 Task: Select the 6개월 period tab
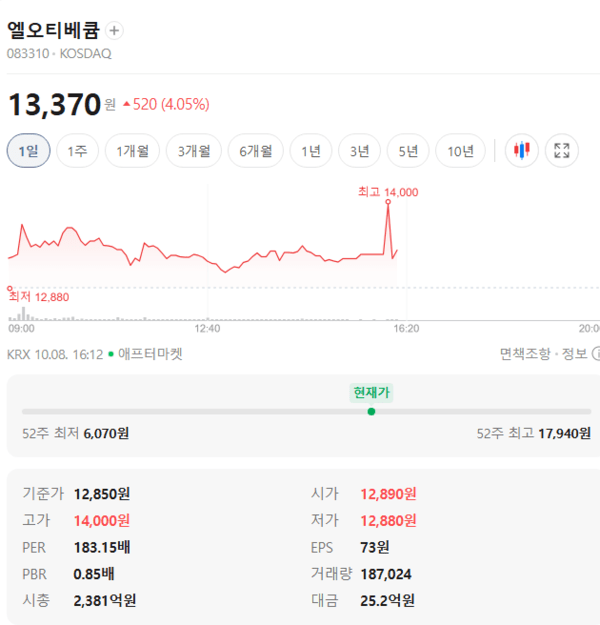[256, 151]
